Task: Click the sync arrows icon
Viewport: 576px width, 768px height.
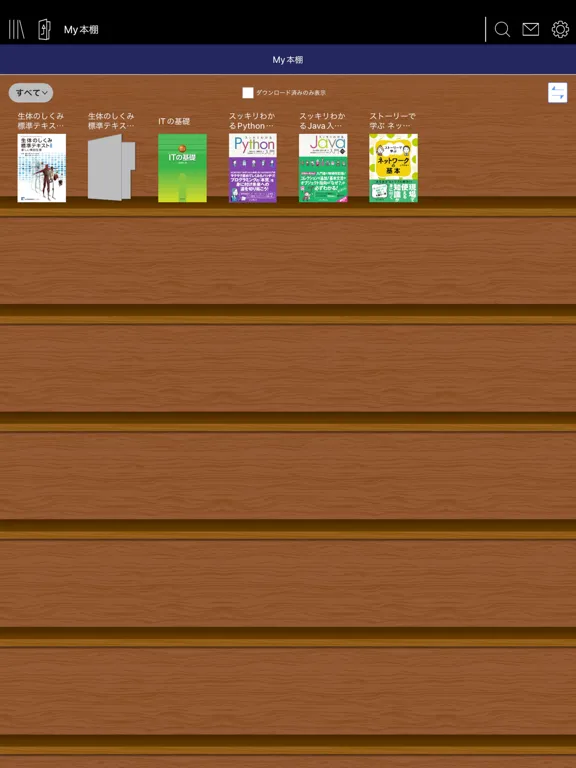Action: pyautogui.click(x=557, y=93)
